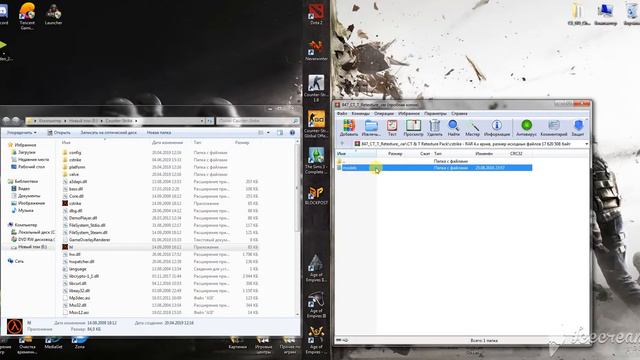The width and height of the screenshot is (640, 360).
Task: Click the Удалить trash bin icon in WinRAR
Action: pyautogui.click(x=435, y=128)
